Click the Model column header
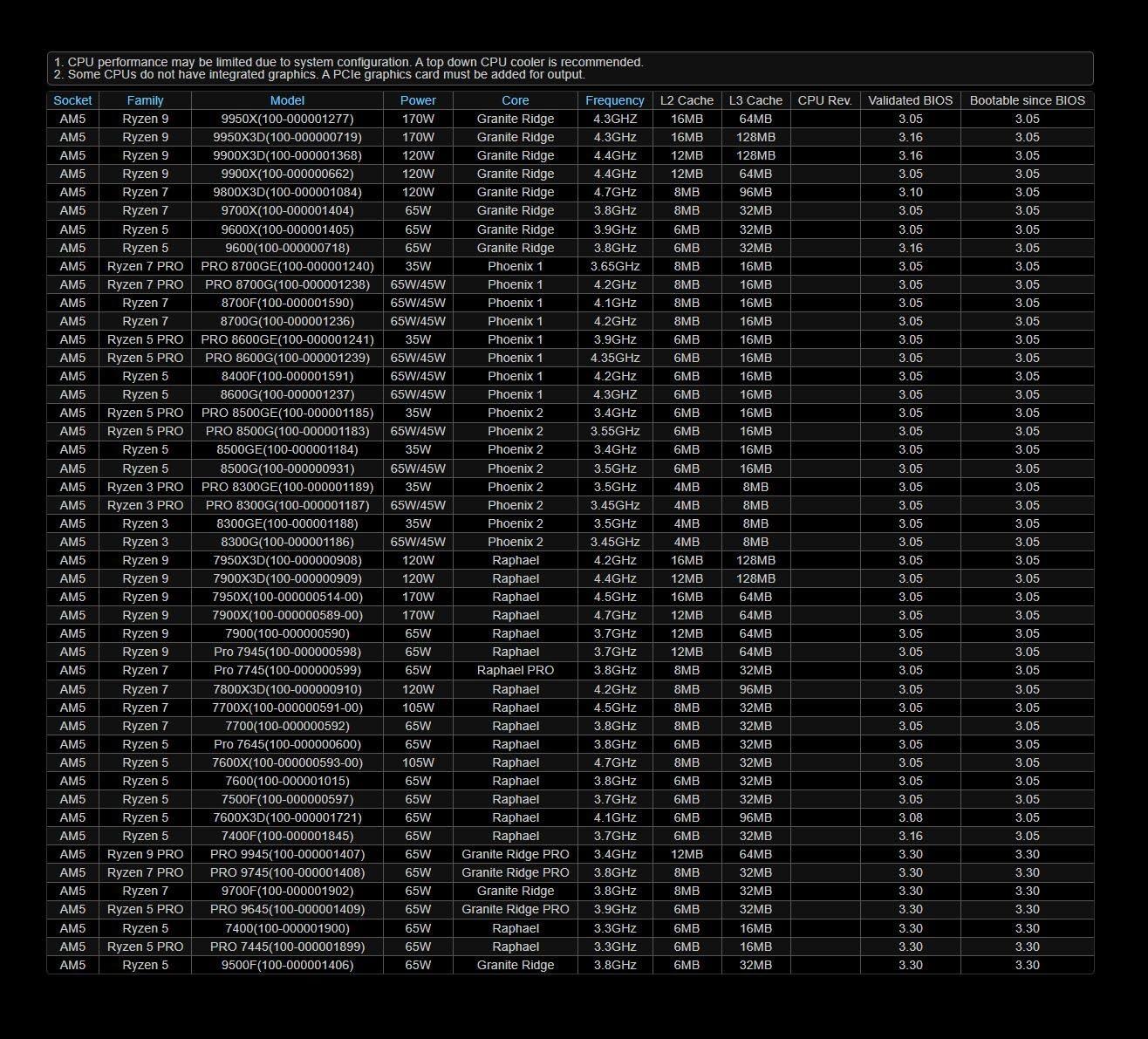Image resolution: width=1148 pixels, height=1039 pixels. tap(287, 100)
